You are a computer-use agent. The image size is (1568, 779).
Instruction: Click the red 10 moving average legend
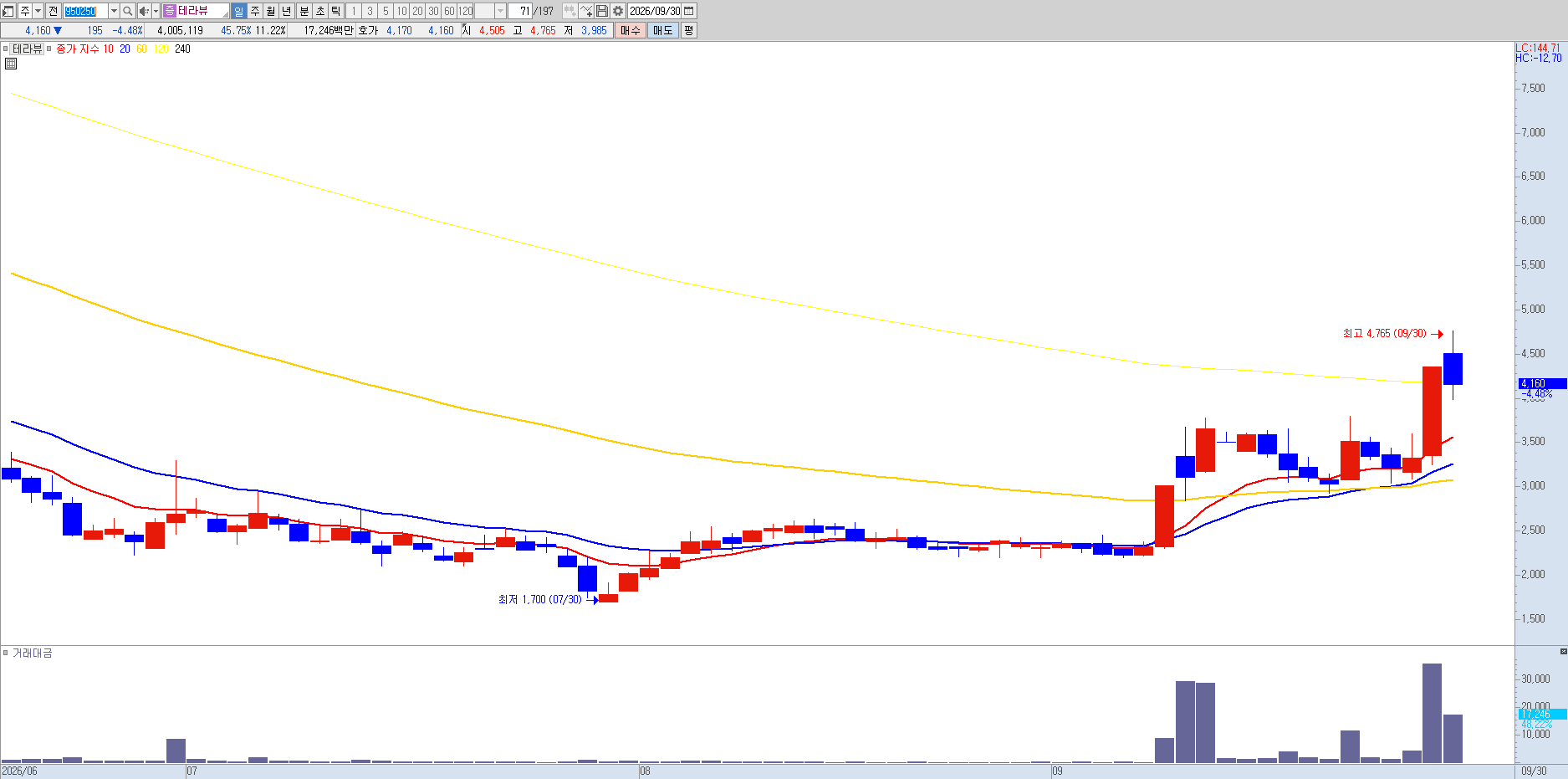(x=108, y=49)
